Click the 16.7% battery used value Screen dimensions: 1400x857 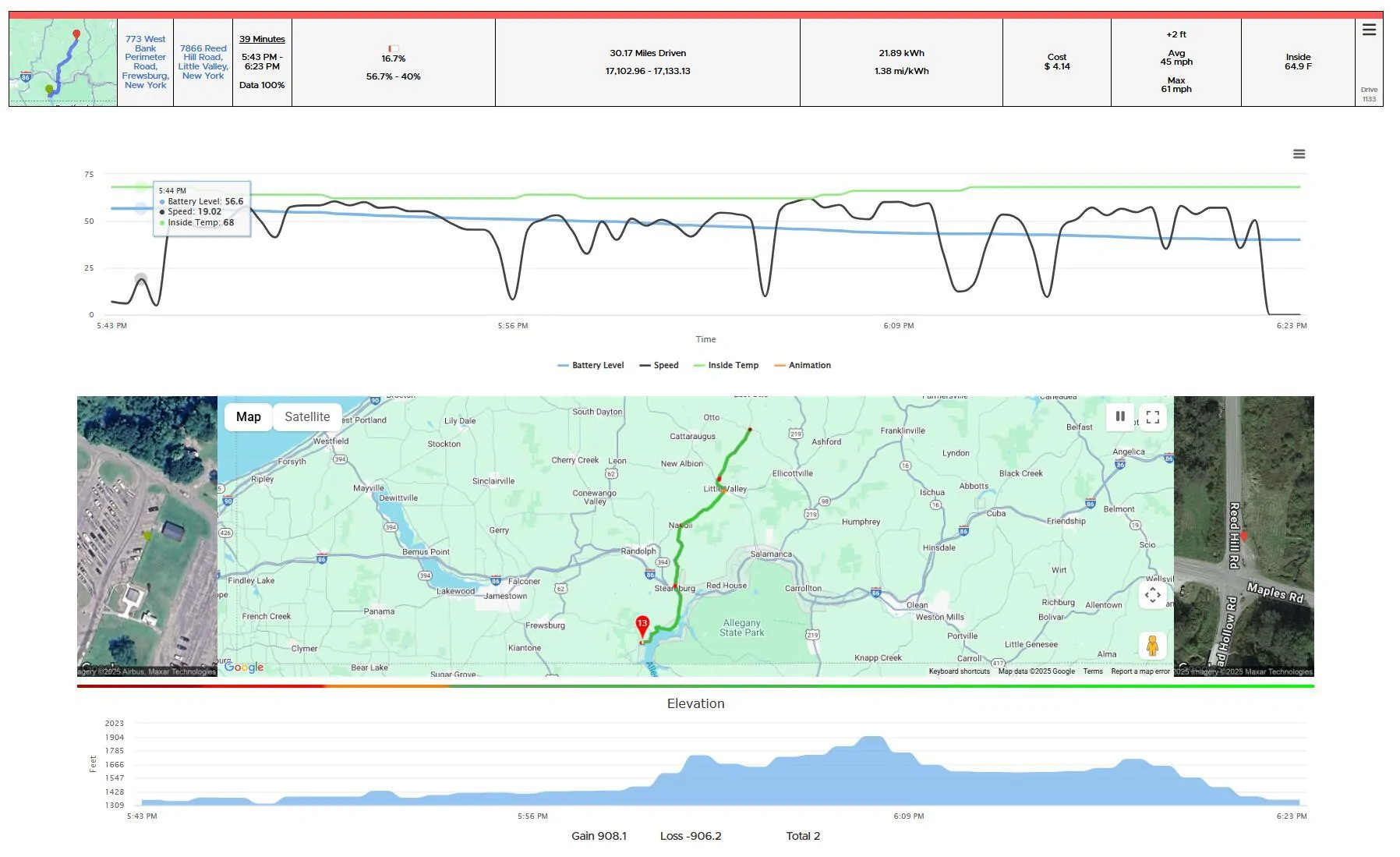pos(394,58)
